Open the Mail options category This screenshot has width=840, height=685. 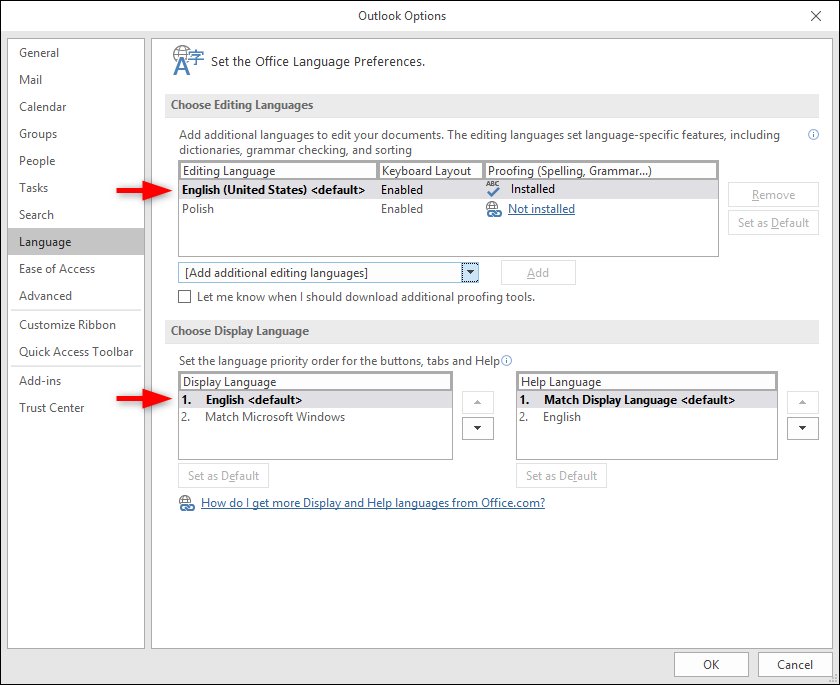pos(31,80)
